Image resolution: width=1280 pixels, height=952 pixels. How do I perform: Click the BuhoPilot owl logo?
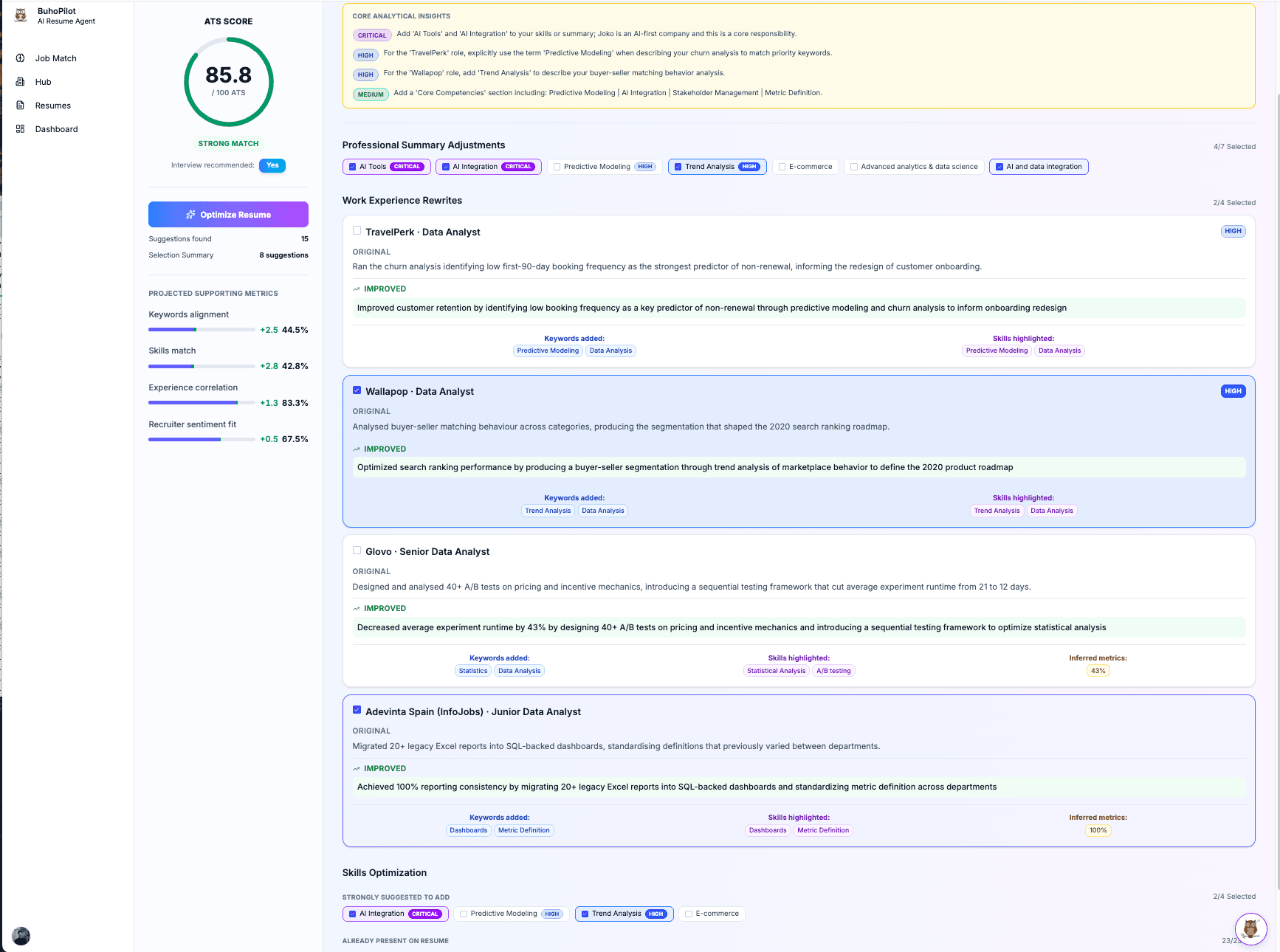(21, 15)
